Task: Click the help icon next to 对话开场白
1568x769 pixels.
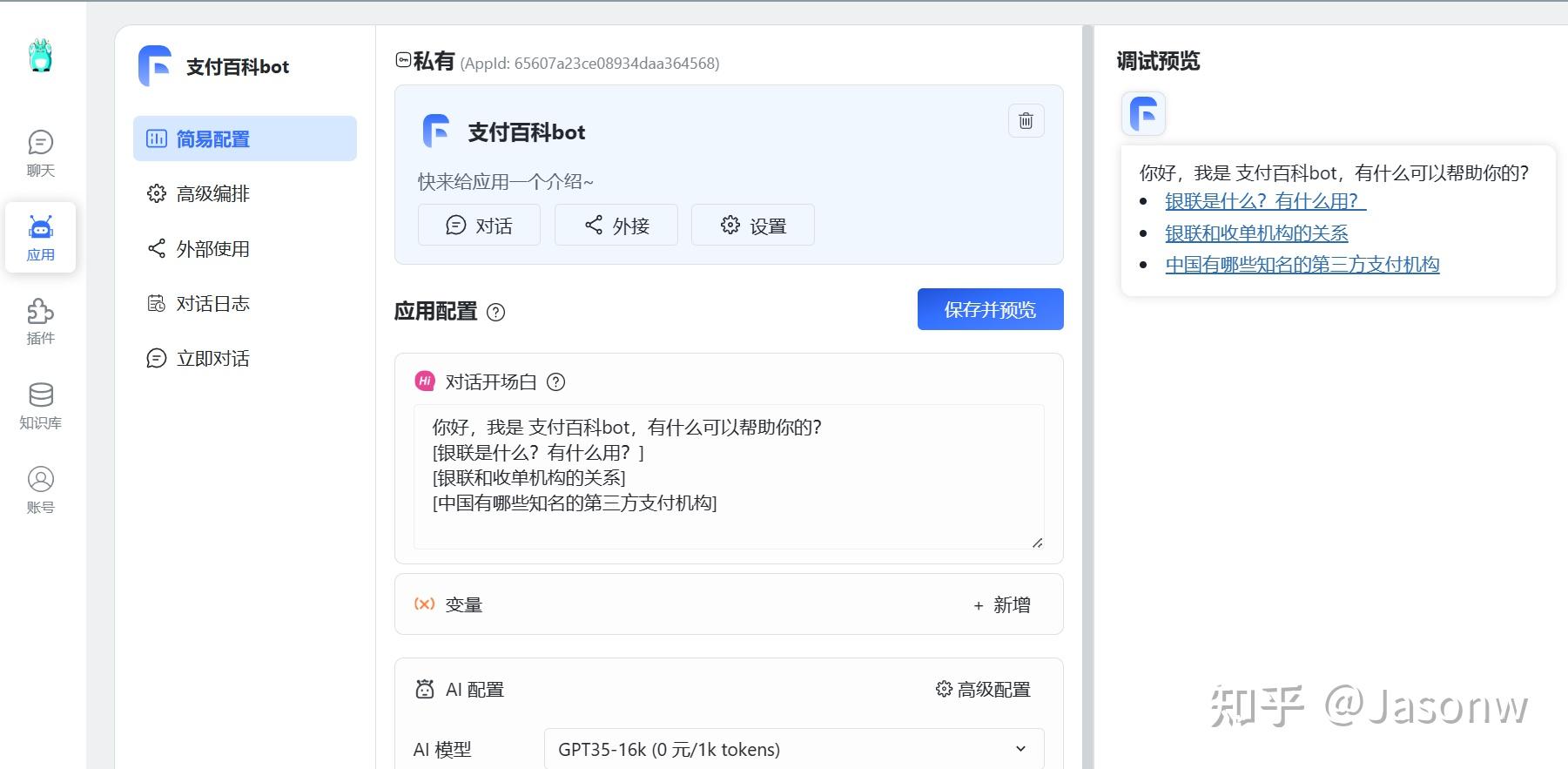Action: click(x=555, y=381)
